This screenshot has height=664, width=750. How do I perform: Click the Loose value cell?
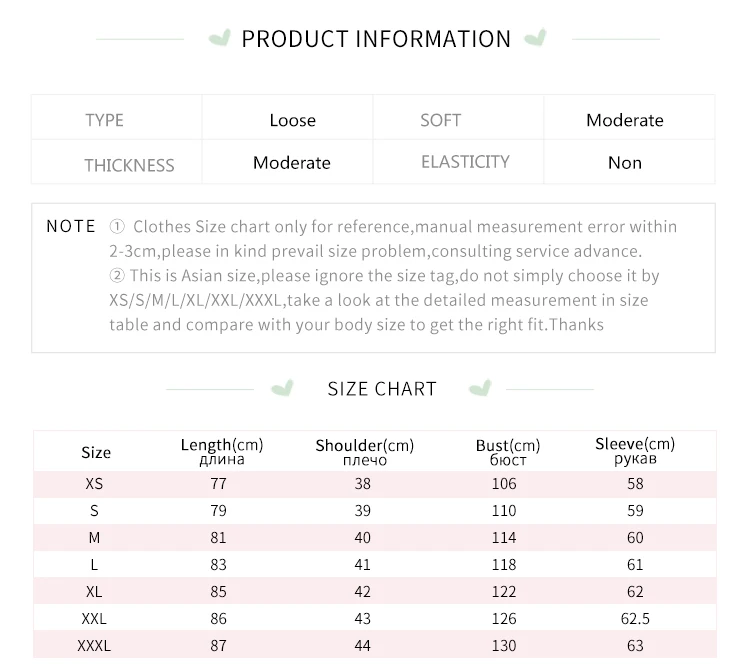click(292, 120)
